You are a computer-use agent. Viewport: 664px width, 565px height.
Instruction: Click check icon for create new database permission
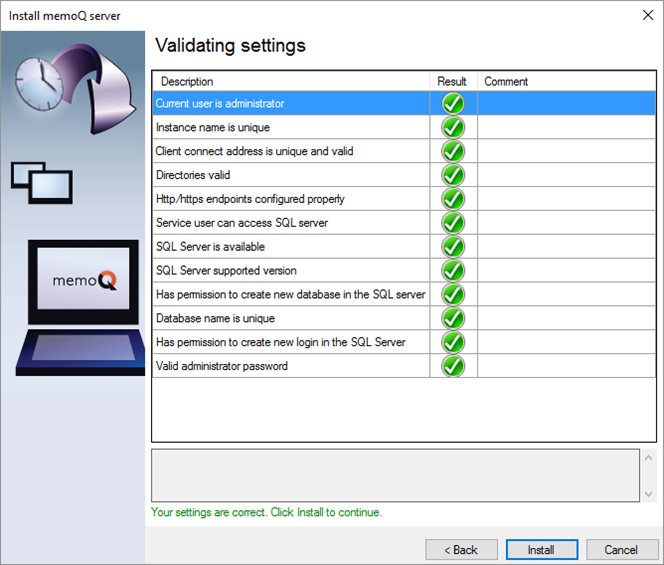(453, 294)
